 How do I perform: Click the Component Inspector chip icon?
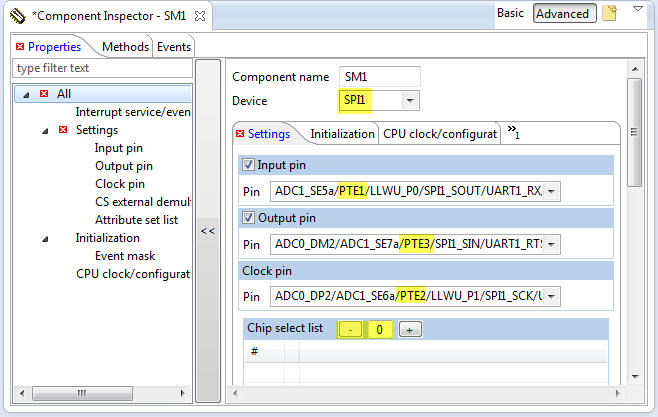pos(17,15)
